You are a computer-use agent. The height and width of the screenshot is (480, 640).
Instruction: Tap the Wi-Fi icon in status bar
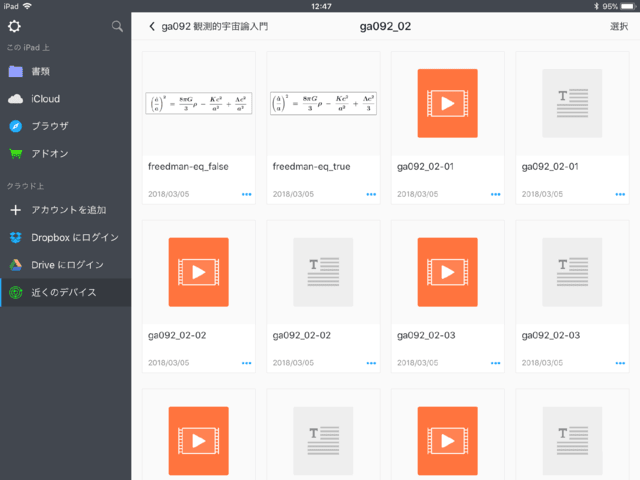[x=27, y=6]
